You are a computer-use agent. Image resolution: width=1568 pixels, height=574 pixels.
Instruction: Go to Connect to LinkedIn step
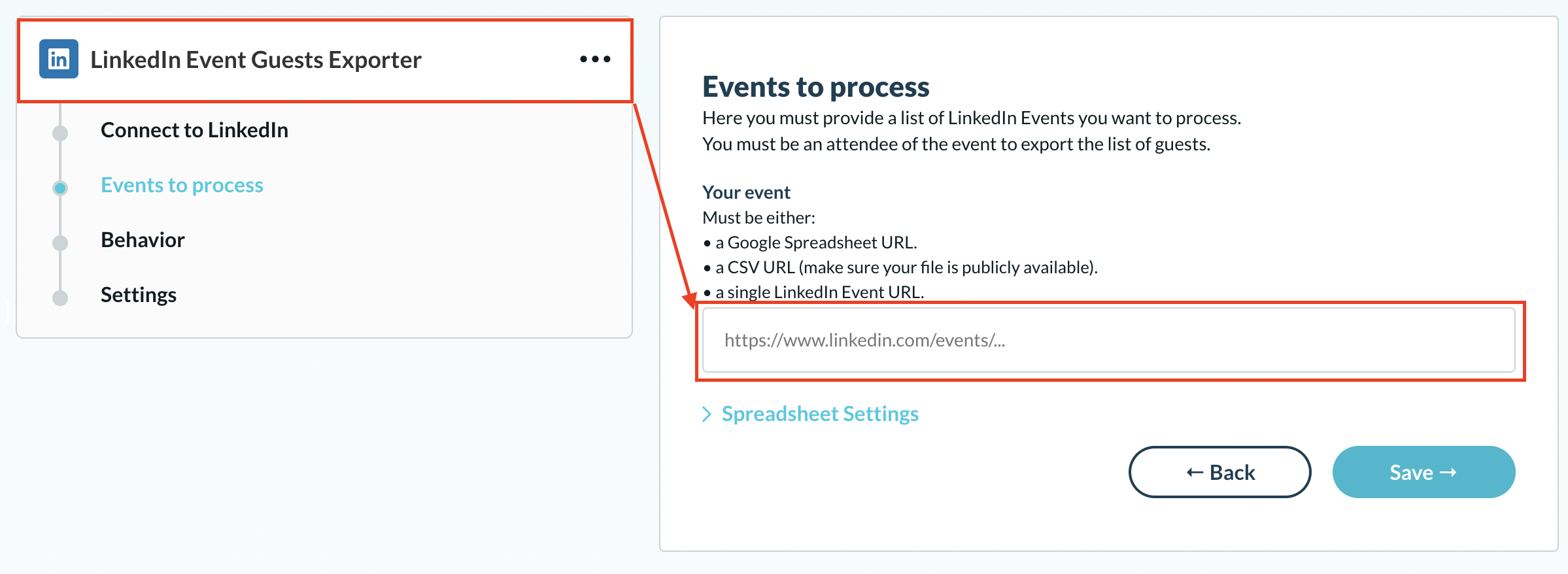click(194, 130)
